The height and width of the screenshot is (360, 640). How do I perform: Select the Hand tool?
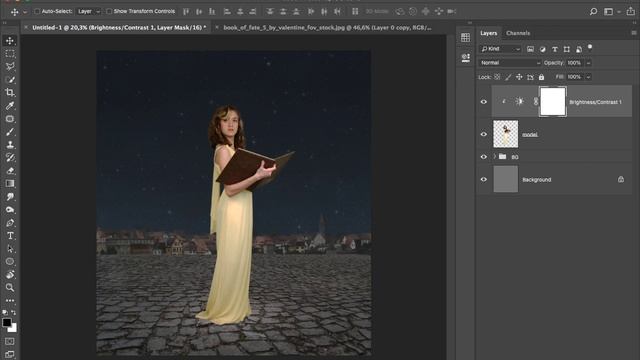10,275
